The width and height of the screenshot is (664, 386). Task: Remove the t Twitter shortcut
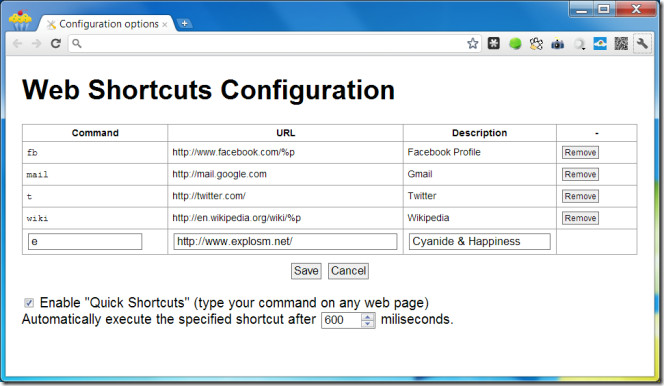pyautogui.click(x=580, y=196)
